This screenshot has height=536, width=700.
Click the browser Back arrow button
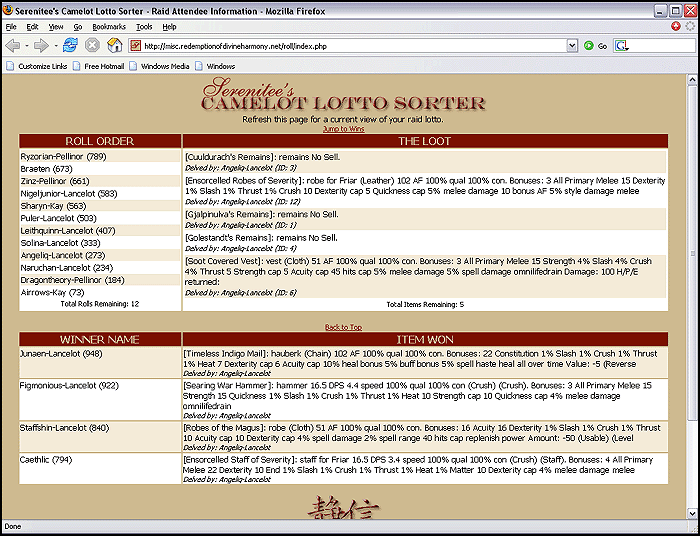pyautogui.click(x=14, y=45)
